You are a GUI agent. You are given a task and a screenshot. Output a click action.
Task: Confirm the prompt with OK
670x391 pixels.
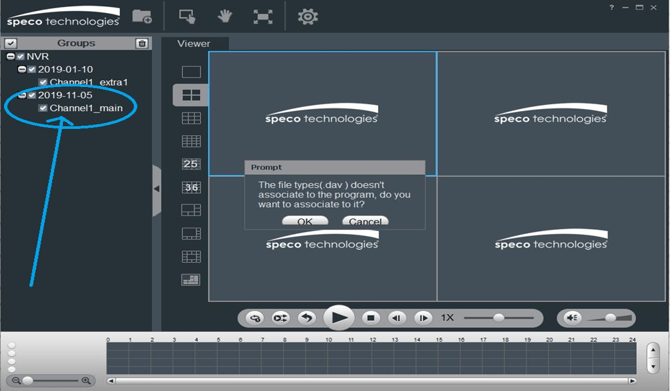coord(305,221)
